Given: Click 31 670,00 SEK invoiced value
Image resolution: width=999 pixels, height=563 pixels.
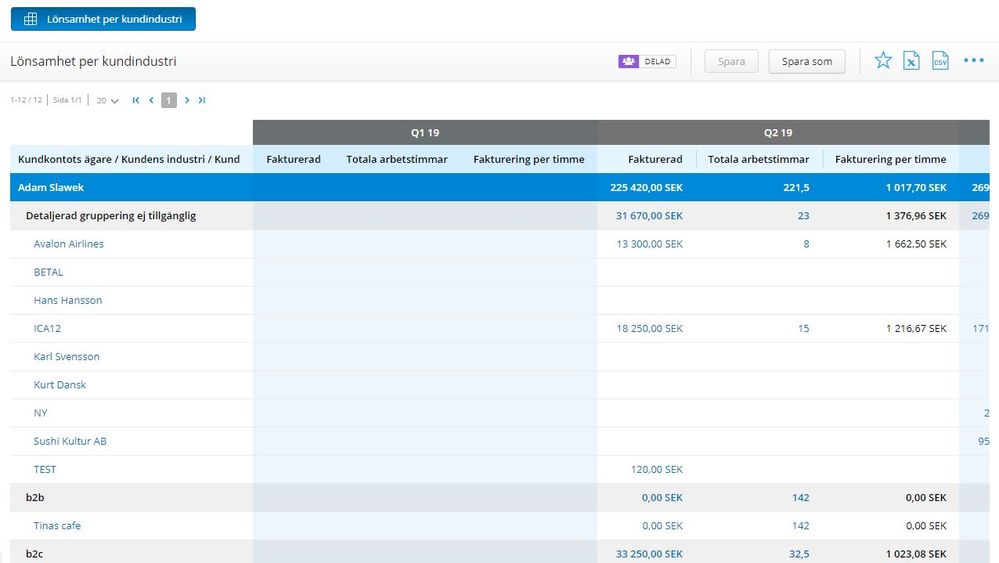Looking at the screenshot, I should 649,216.
